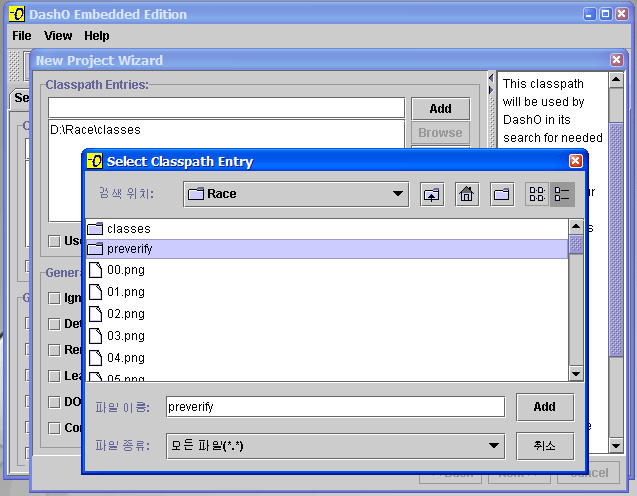Expand split pane with right arrow
Image resolution: width=637 pixels, height=496 pixels.
pyautogui.click(x=491, y=90)
